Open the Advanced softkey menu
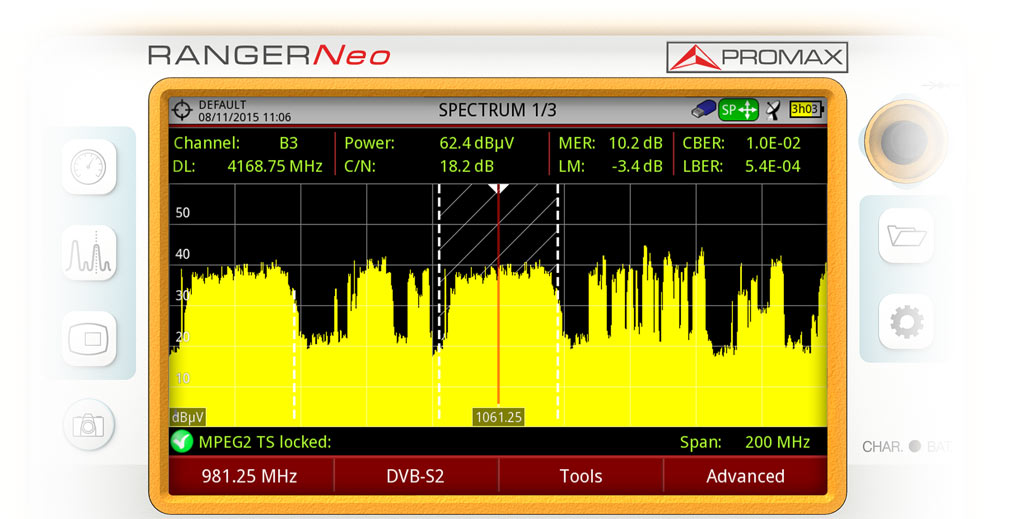This screenshot has height=519, width=1024. (x=745, y=476)
